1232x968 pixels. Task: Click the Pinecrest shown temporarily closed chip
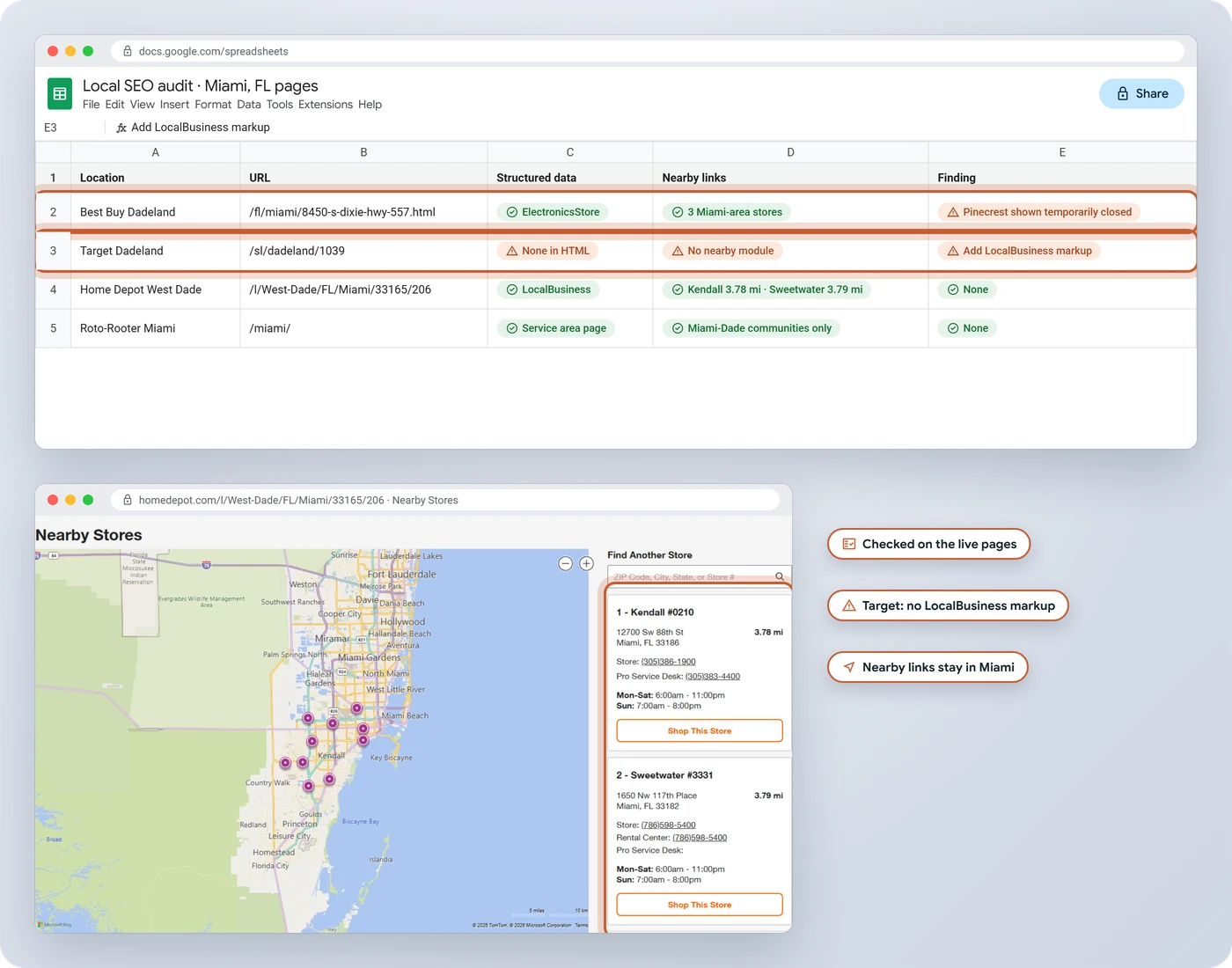pos(1039,212)
